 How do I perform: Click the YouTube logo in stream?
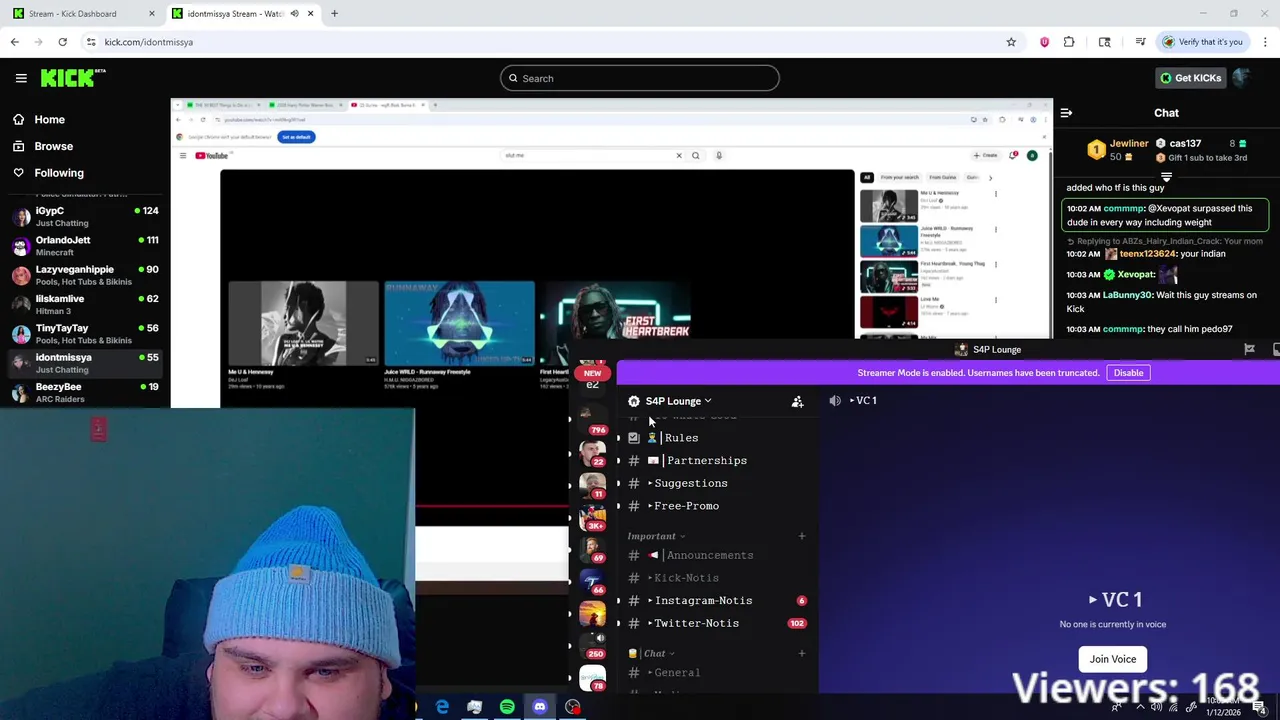click(x=212, y=155)
